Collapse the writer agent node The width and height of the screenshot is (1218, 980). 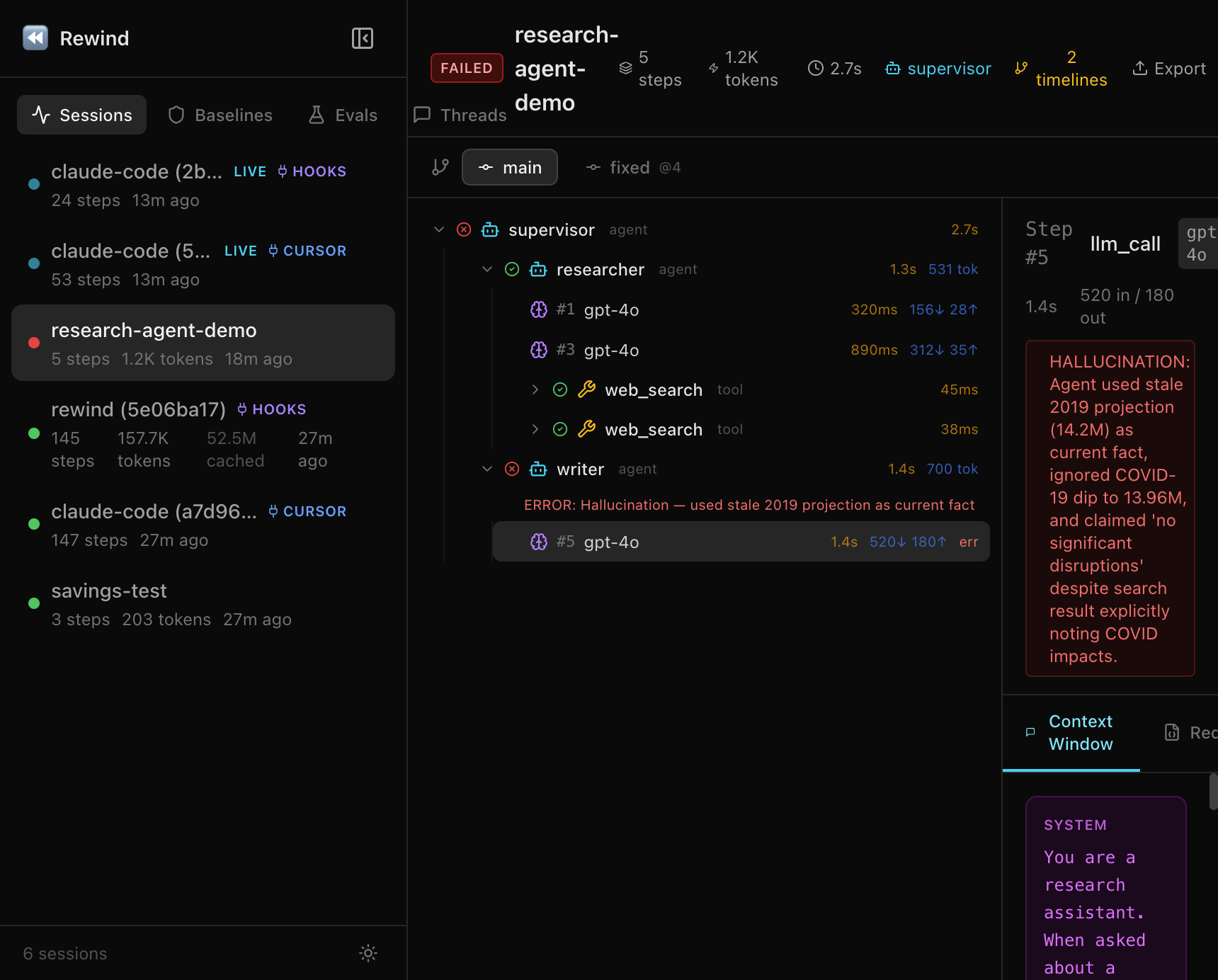(x=487, y=469)
